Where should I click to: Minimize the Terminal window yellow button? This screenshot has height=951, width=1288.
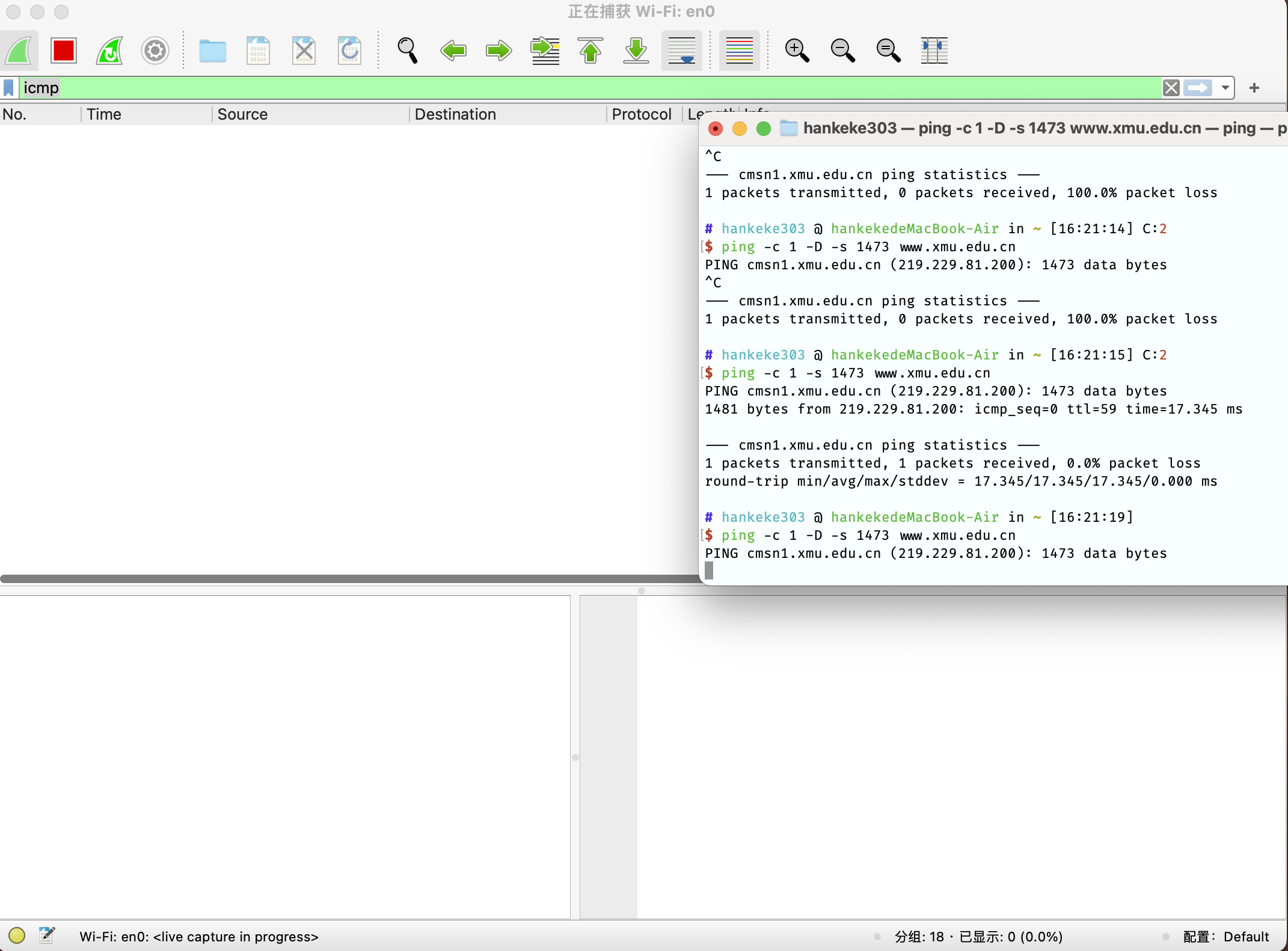pos(740,128)
